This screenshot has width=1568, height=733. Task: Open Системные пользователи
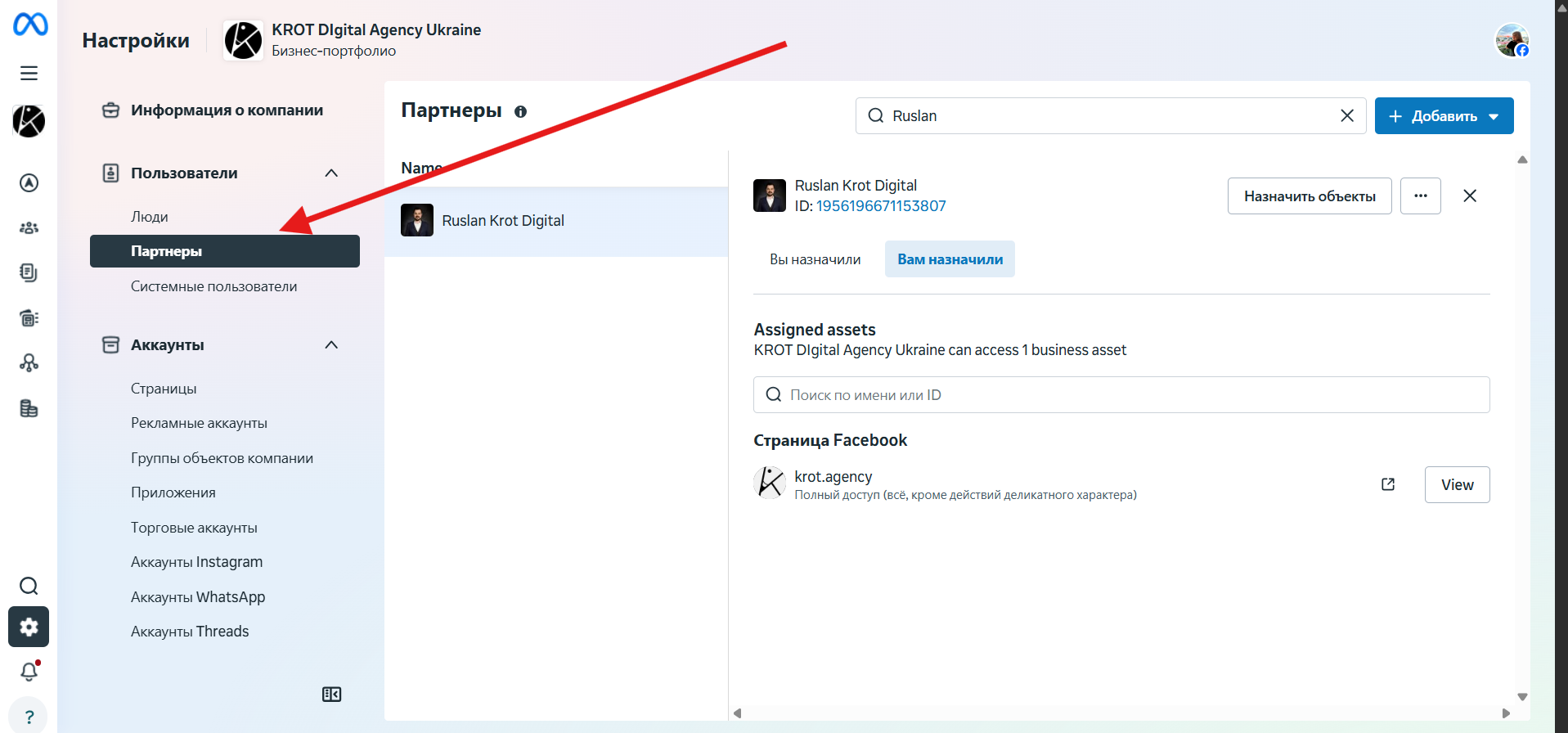point(214,286)
